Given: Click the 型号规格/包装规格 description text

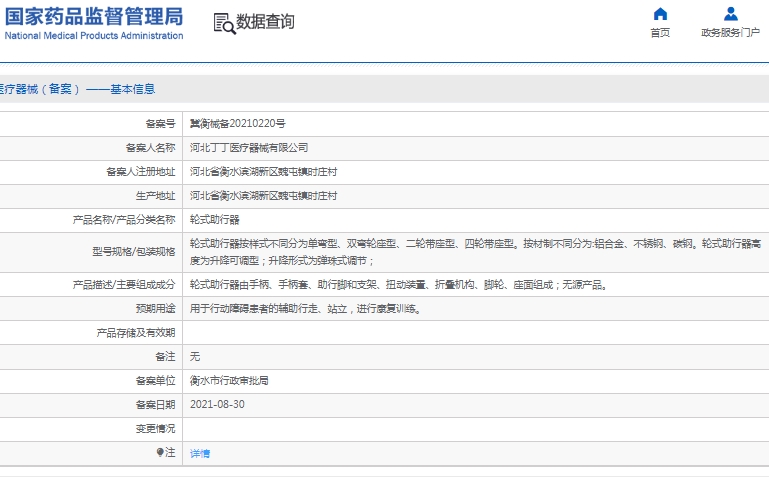Looking at the screenshot, I should pos(475,252).
